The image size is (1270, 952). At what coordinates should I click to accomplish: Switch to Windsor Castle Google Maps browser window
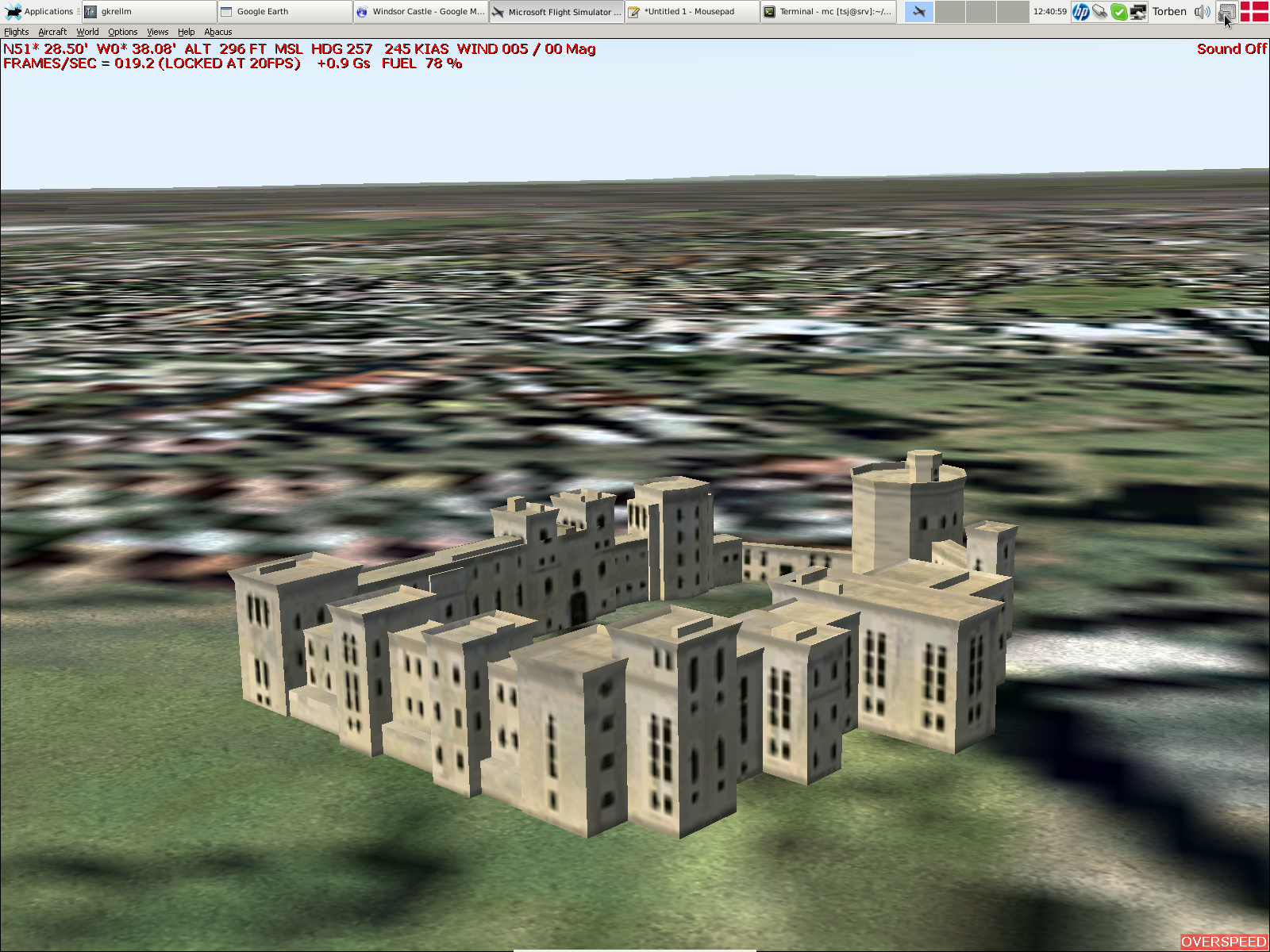coord(421,11)
